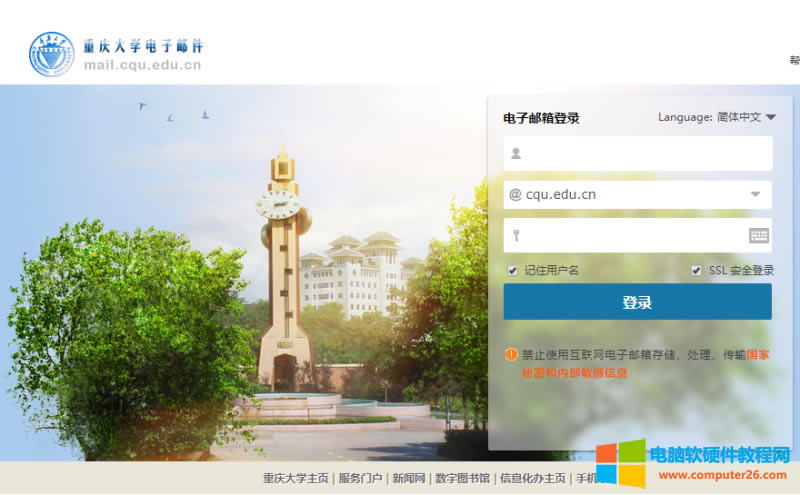Open the 服务门户 footer link

[360, 479]
